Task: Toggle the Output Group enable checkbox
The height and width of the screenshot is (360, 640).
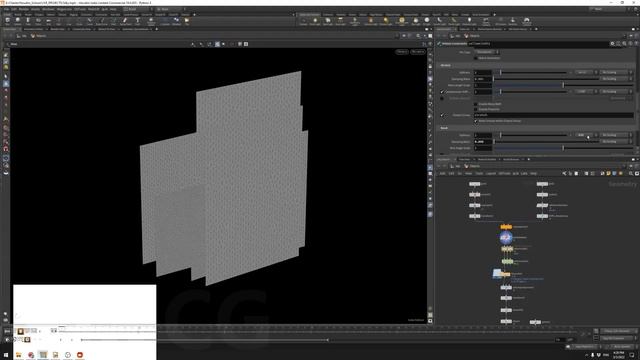Action: (x=442, y=115)
